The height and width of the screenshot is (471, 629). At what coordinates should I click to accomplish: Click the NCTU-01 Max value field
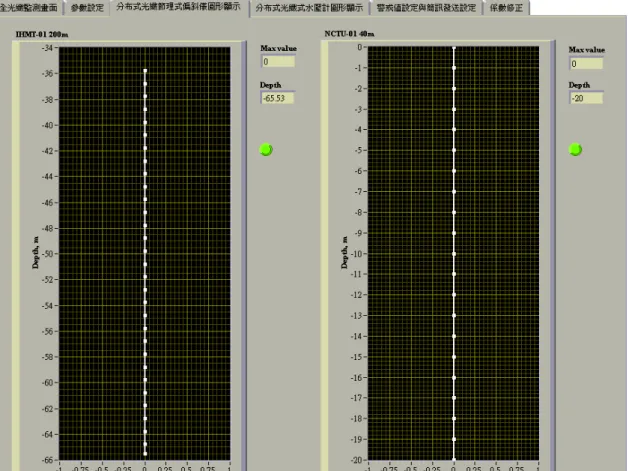click(x=586, y=64)
